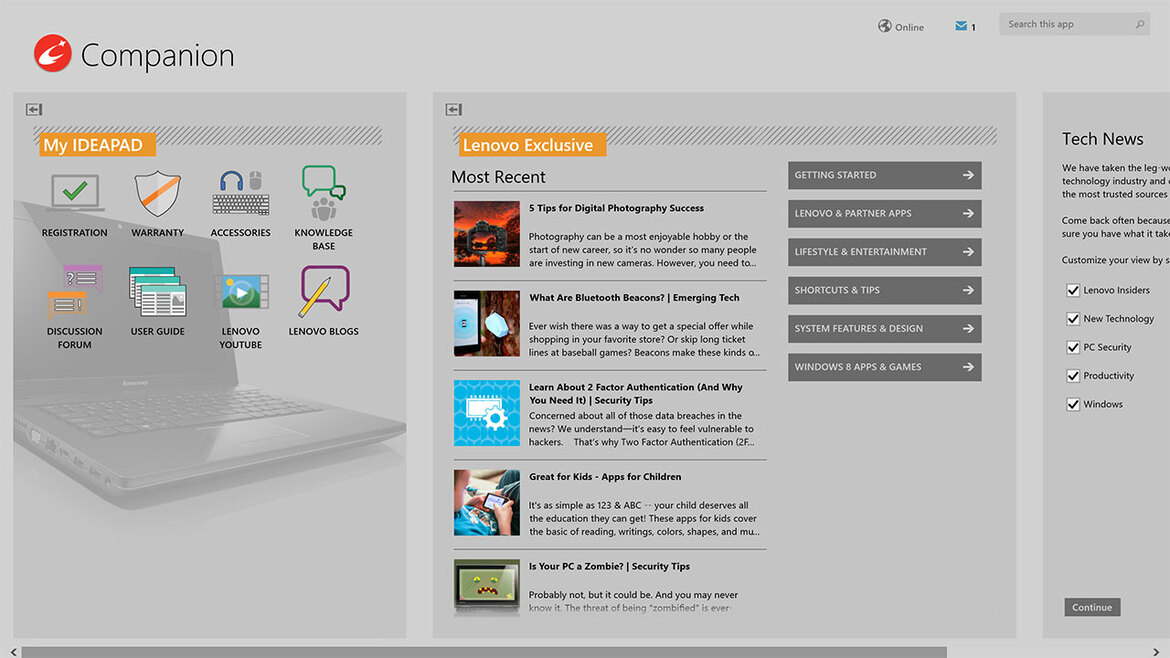Collapse the My IDEAPAD panel

(34, 110)
